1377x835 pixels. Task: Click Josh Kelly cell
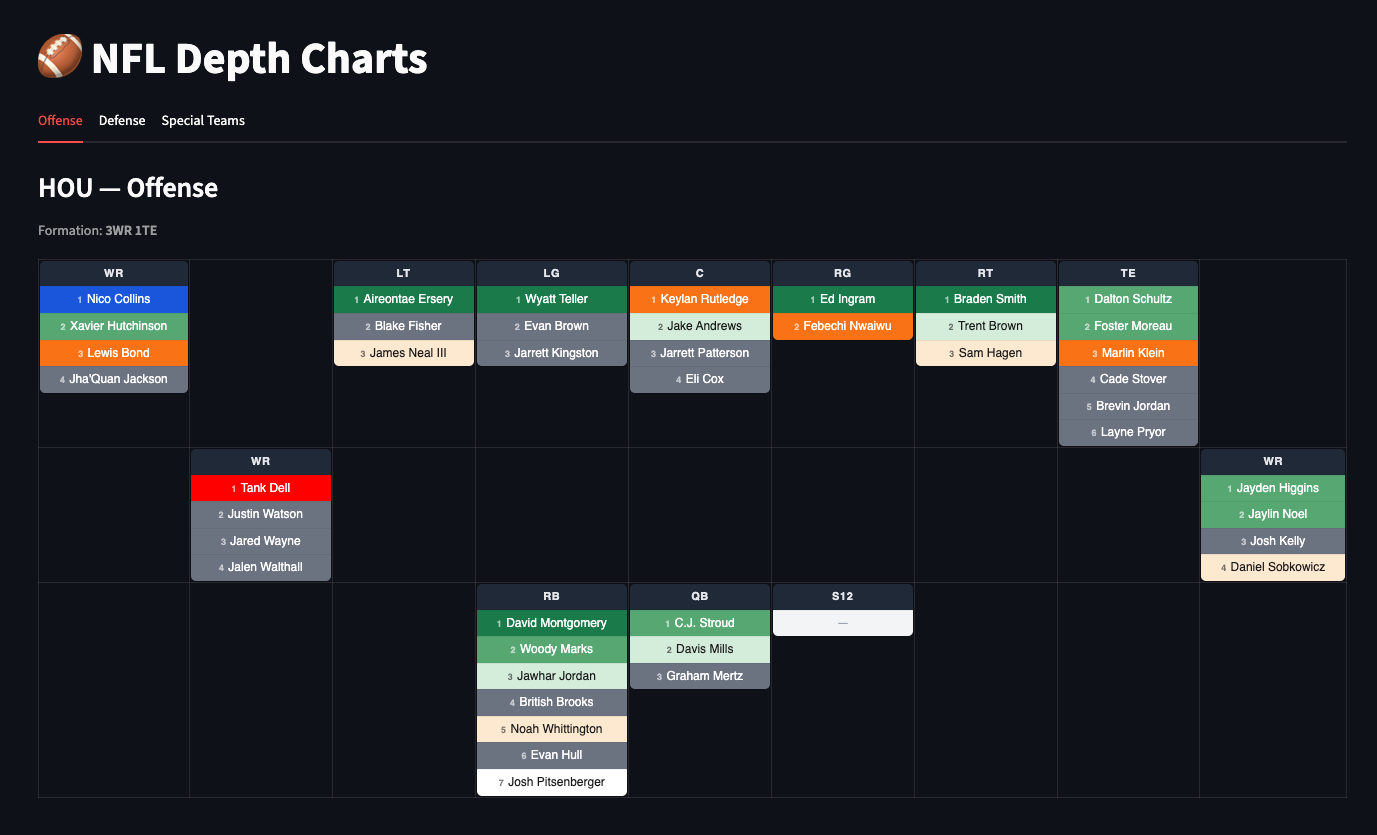(x=1273, y=541)
